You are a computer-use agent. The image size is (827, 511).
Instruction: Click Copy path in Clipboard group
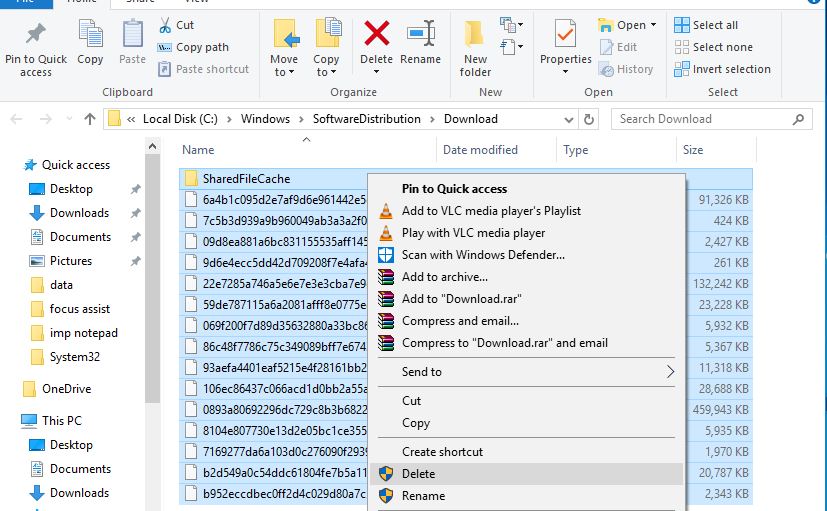coord(201,47)
